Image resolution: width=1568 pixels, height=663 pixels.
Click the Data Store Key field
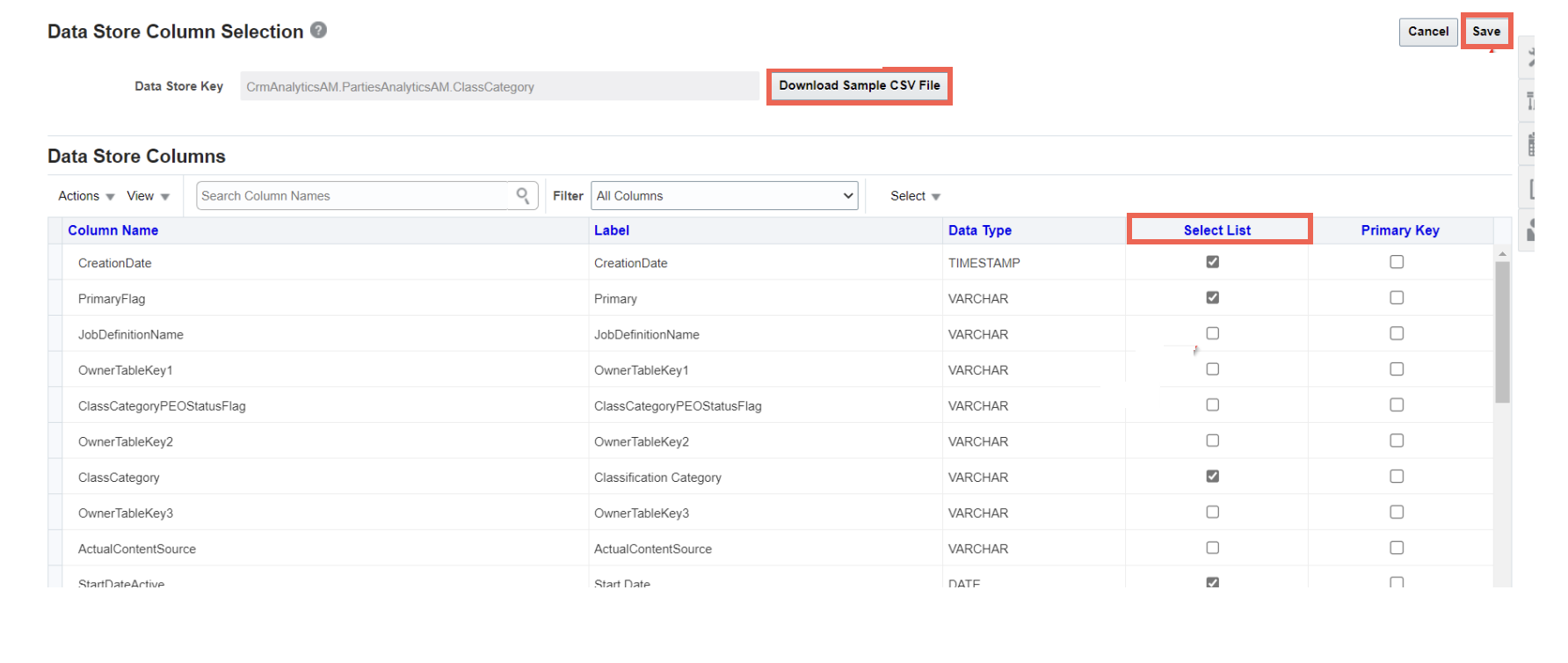(499, 86)
